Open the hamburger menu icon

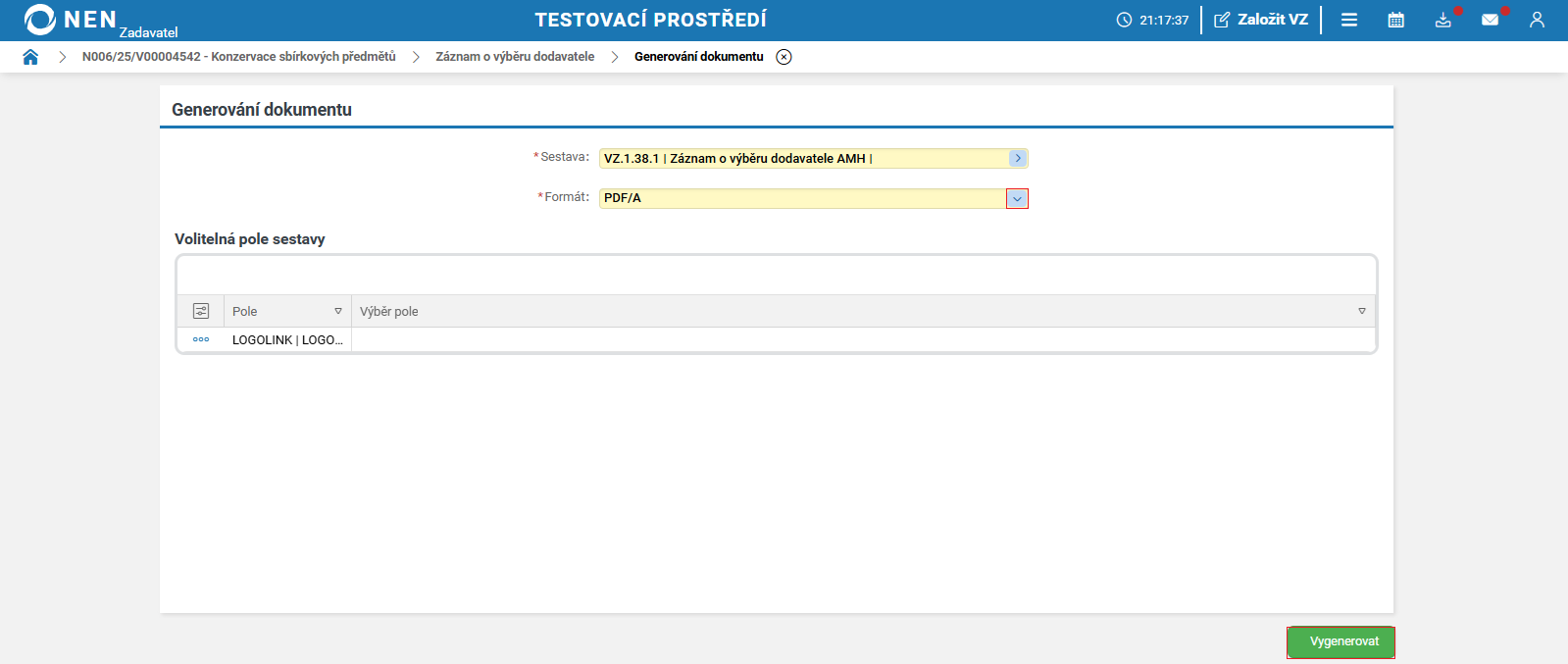(1349, 20)
